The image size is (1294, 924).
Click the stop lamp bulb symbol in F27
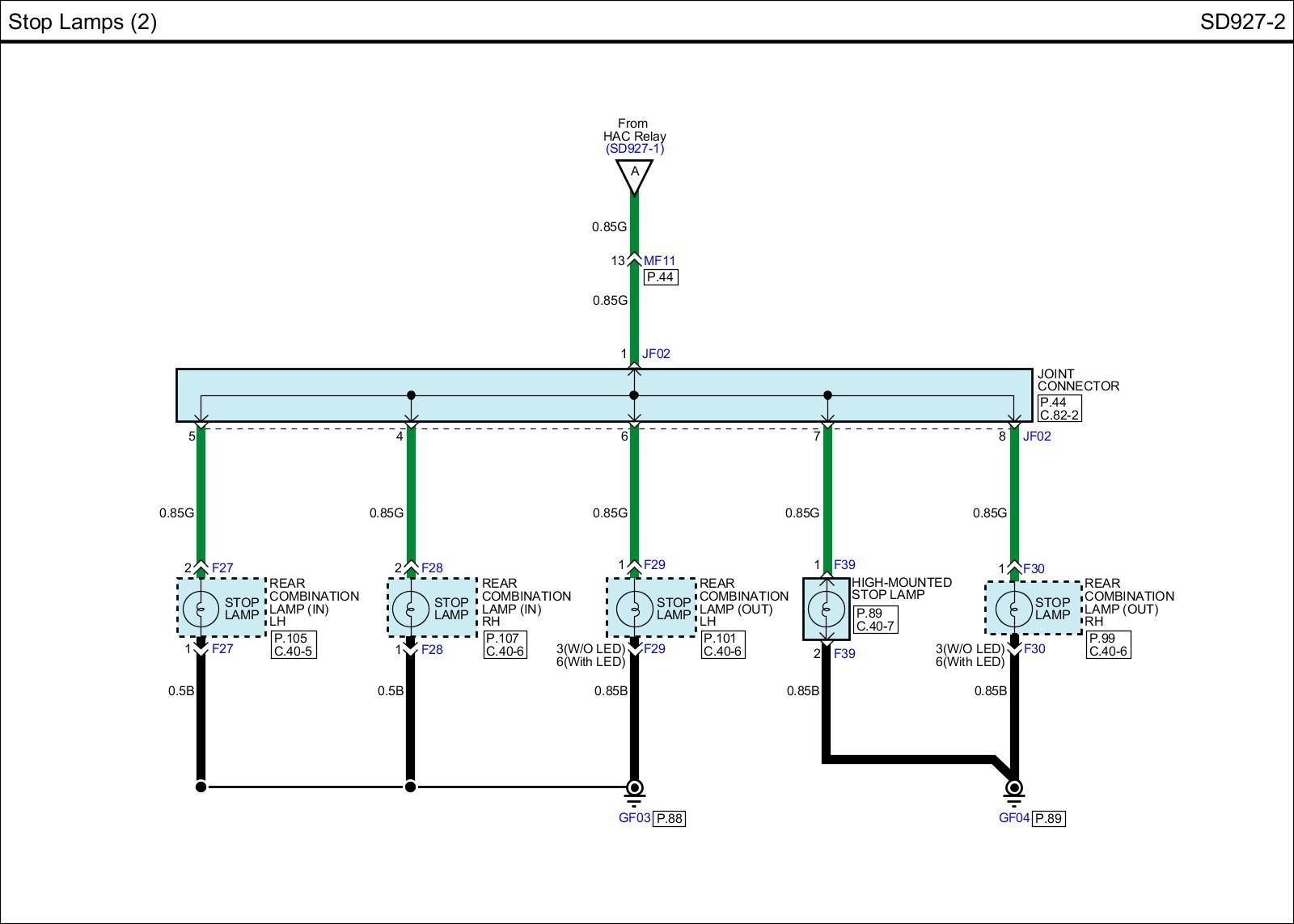[x=201, y=608]
